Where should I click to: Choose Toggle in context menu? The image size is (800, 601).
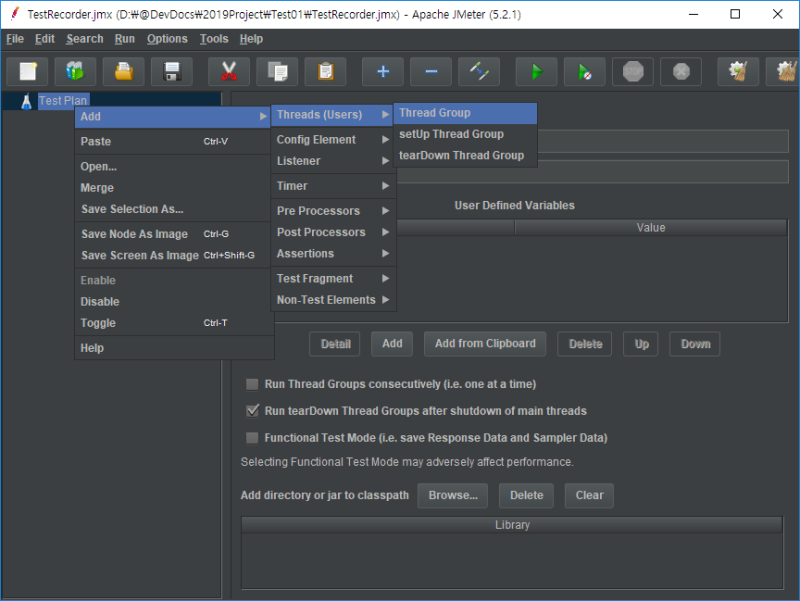pos(173,323)
